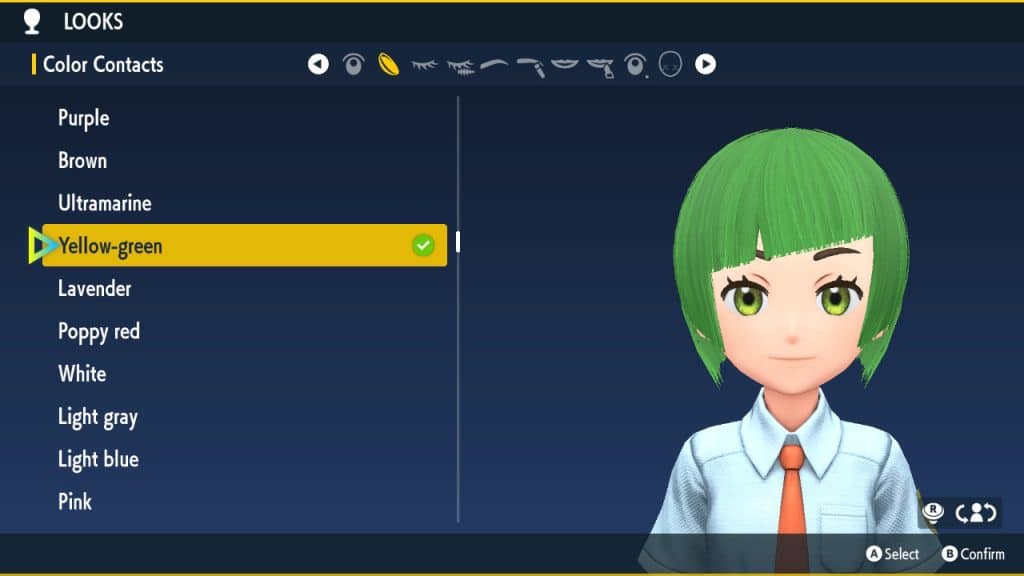Choose the Pink contact color

[75, 502]
